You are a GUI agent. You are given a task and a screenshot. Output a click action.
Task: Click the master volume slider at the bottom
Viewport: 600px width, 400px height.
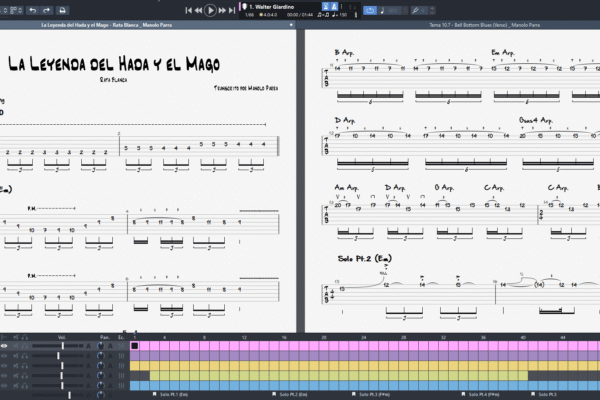(x=57, y=395)
